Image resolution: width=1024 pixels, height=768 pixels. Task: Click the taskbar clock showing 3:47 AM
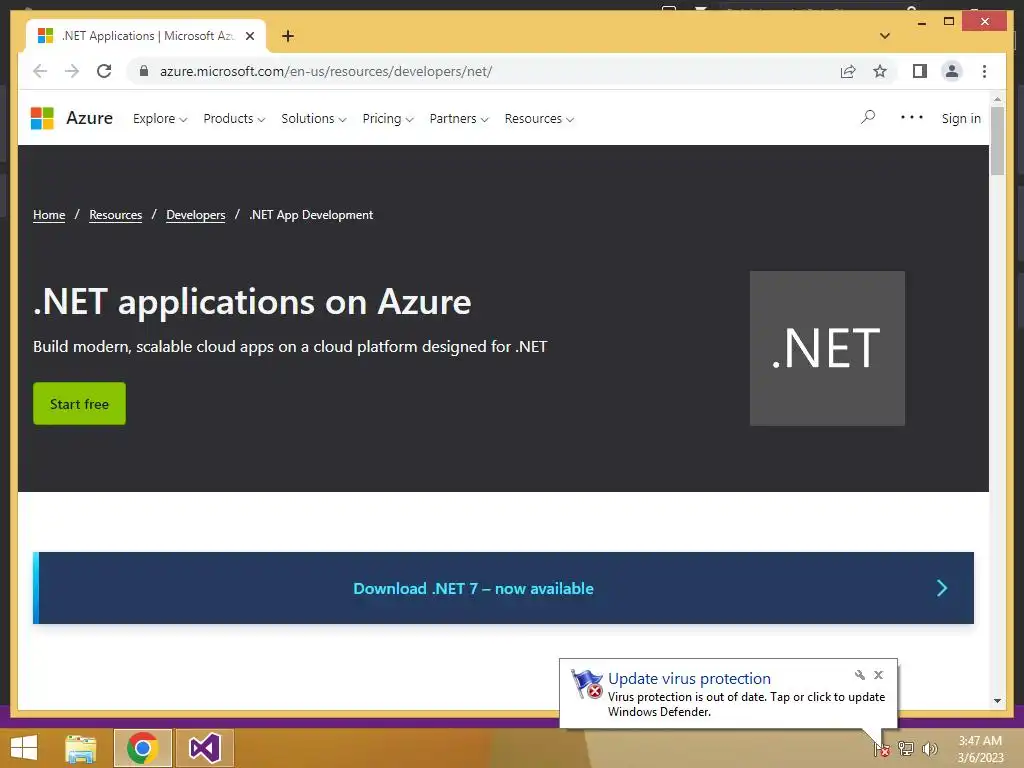coord(980,749)
